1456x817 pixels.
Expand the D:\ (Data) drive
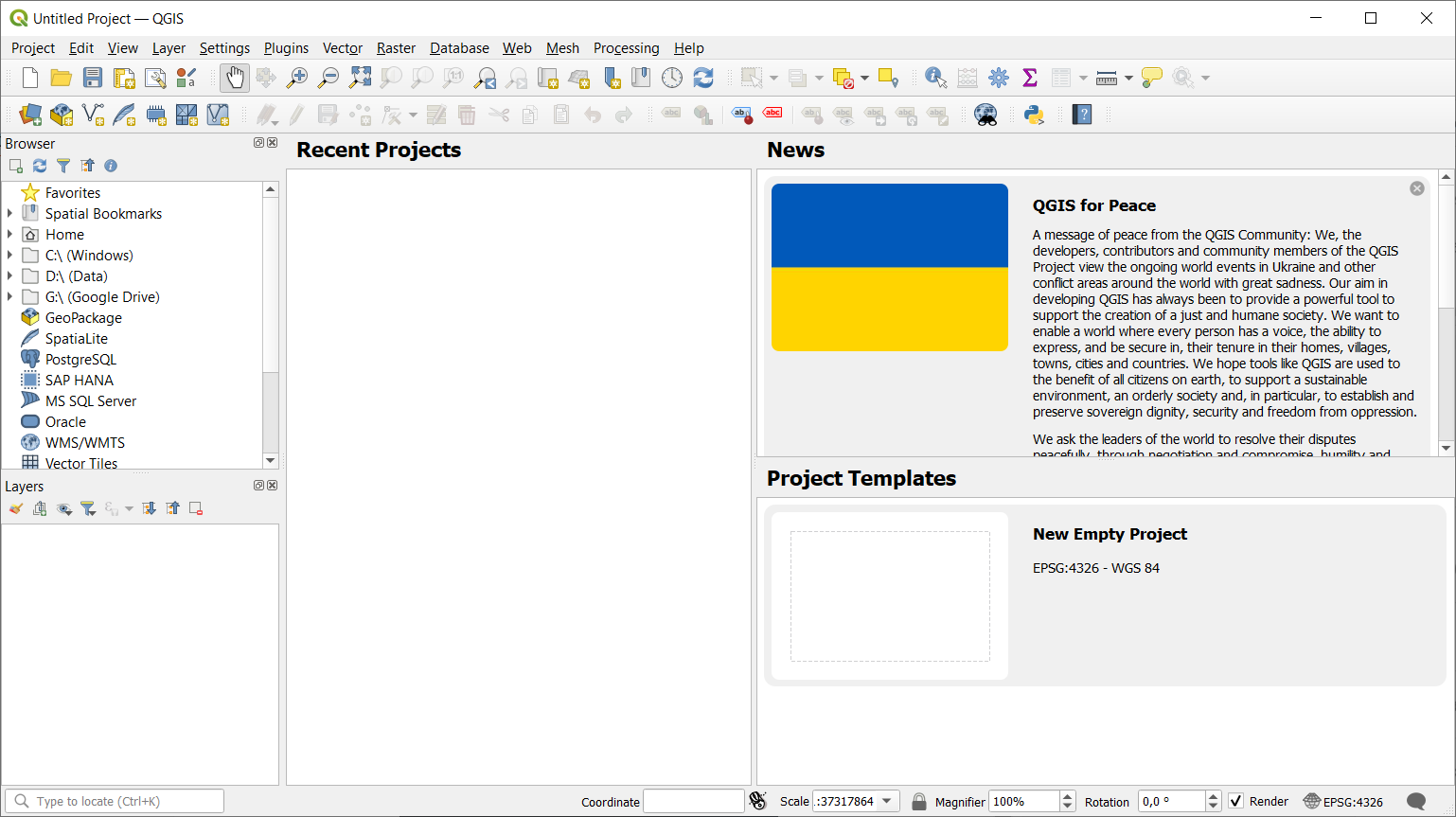tap(10, 276)
